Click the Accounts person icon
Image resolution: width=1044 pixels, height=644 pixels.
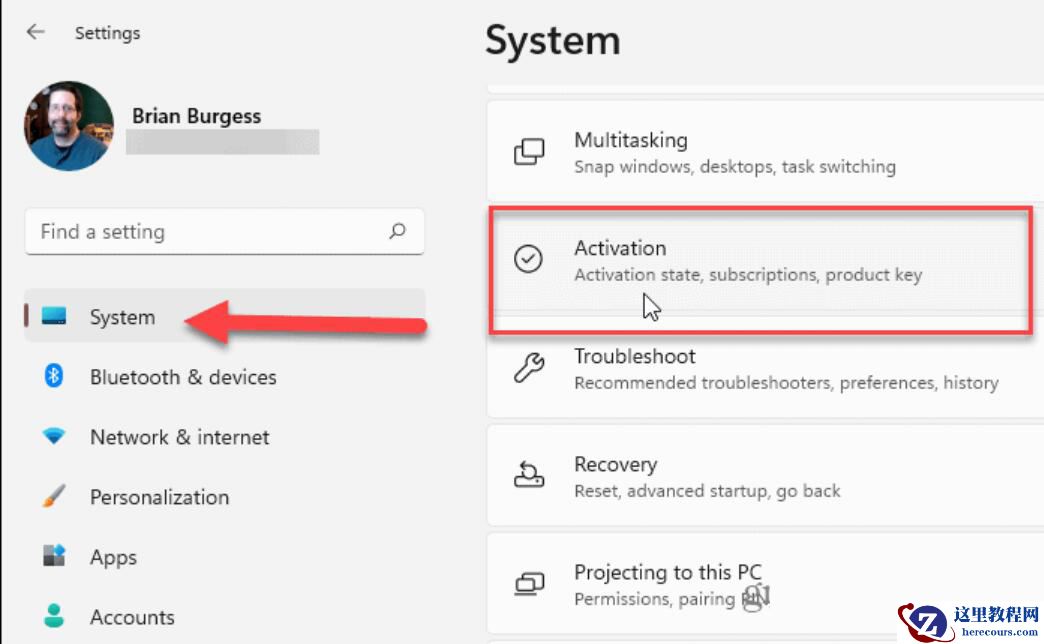click(x=54, y=616)
